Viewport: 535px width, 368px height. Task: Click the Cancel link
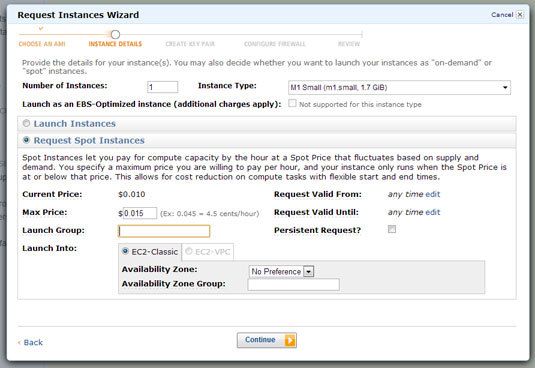click(502, 15)
